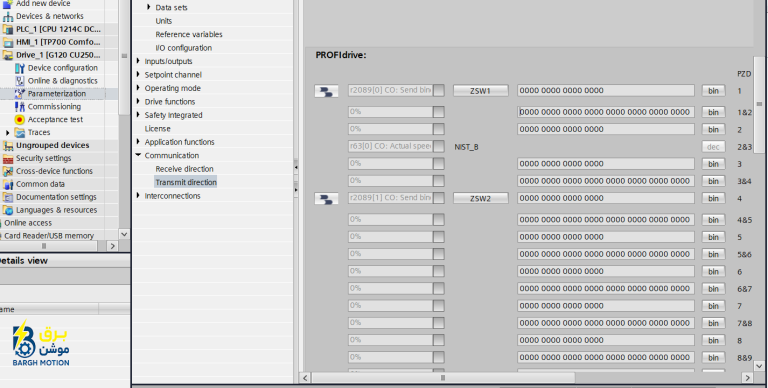Click the ZSW1 button
The image size is (768, 388).
point(480,91)
